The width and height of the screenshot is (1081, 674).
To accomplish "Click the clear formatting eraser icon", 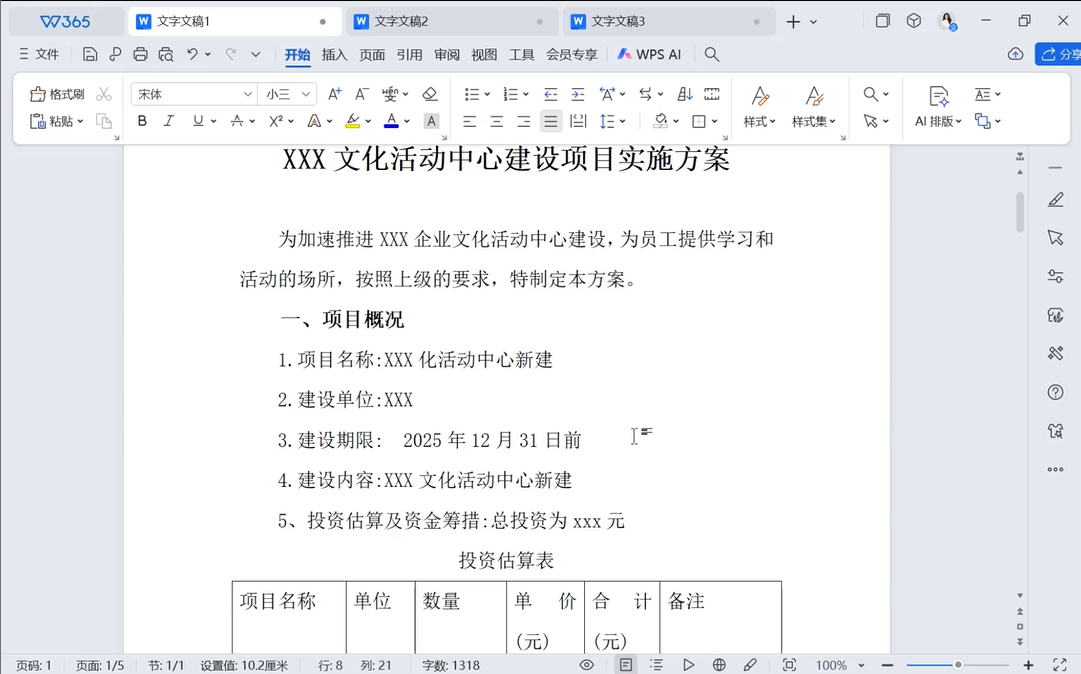I will click(430, 94).
